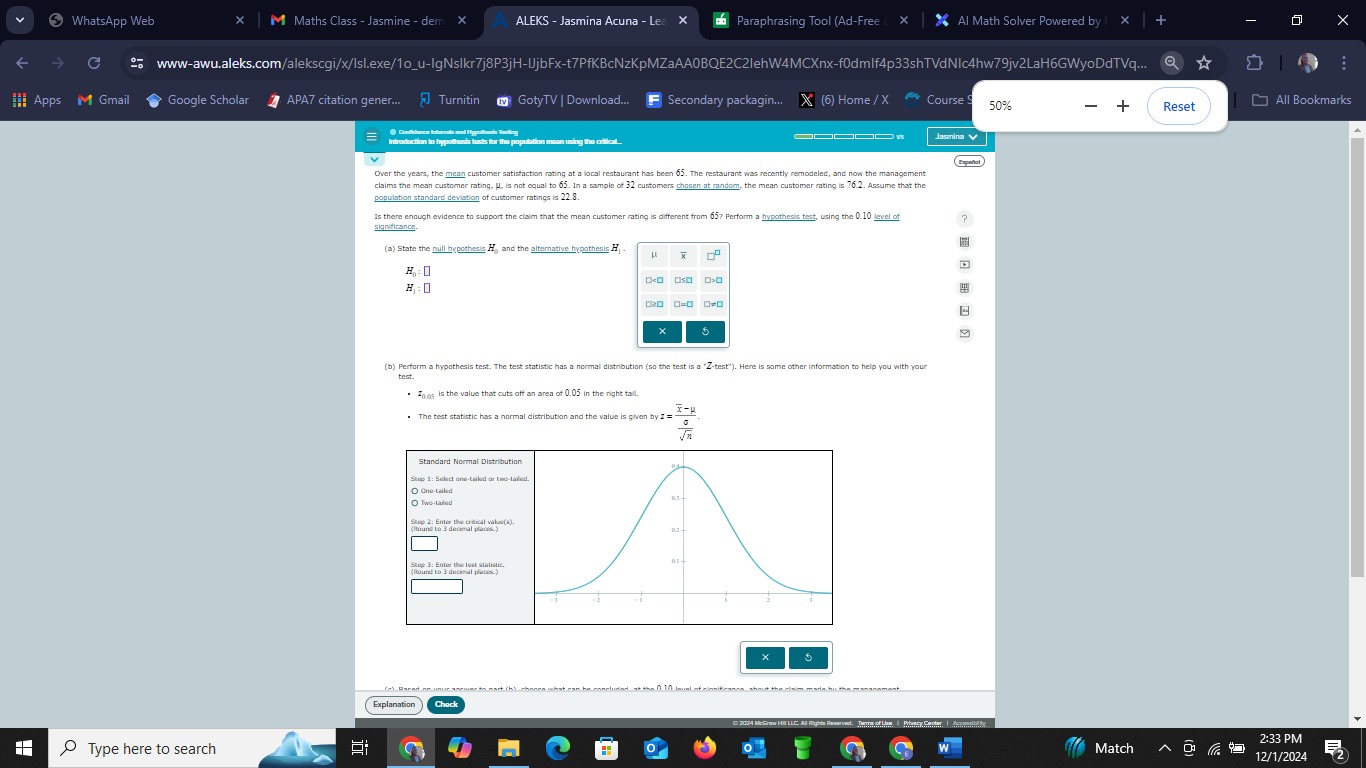1366x768 pixels.
Task: Insert the greater-than template
Action: click(713, 280)
